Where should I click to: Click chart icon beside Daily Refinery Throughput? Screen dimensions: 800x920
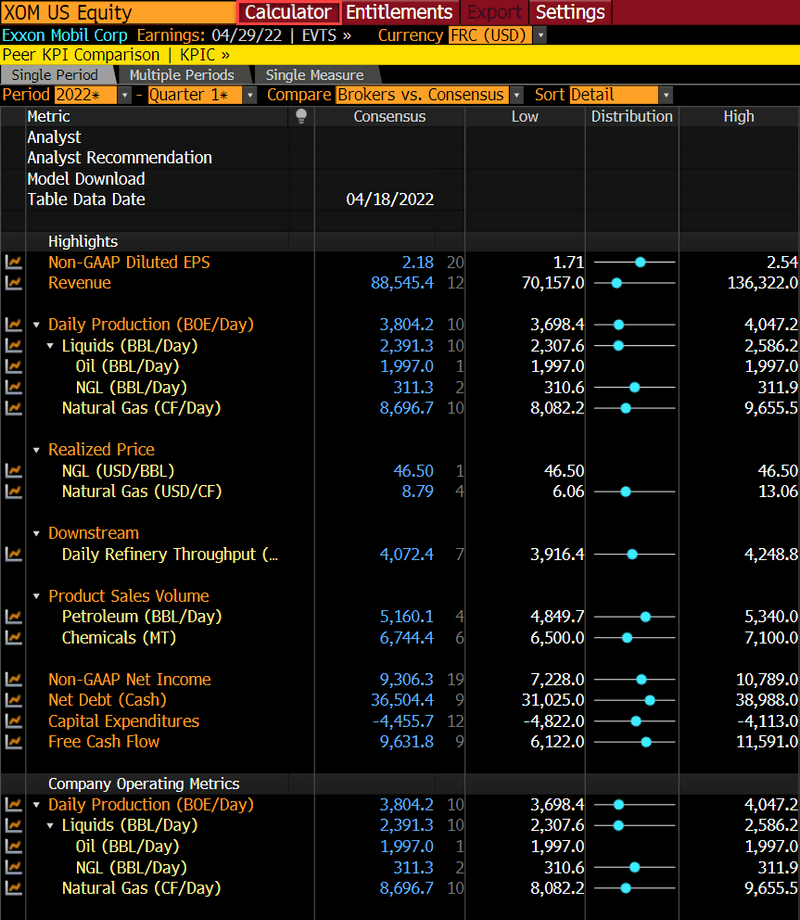tap(13, 554)
